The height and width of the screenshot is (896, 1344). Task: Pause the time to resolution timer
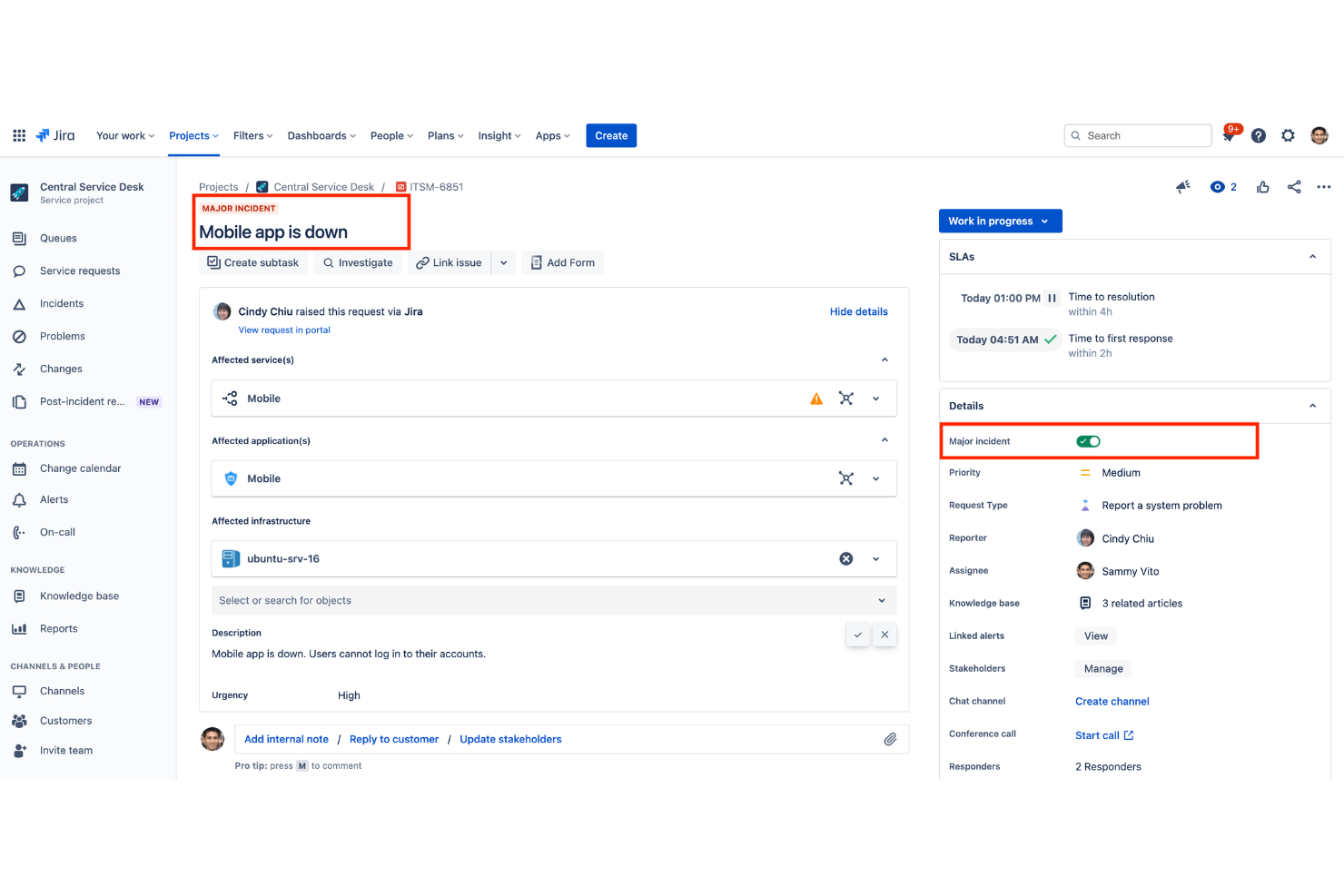click(1051, 297)
